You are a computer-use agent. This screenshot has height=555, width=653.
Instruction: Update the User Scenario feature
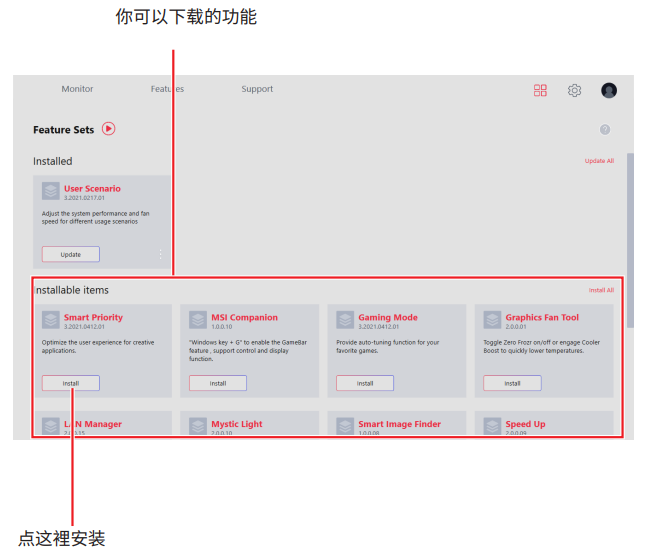[x=71, y=254]
